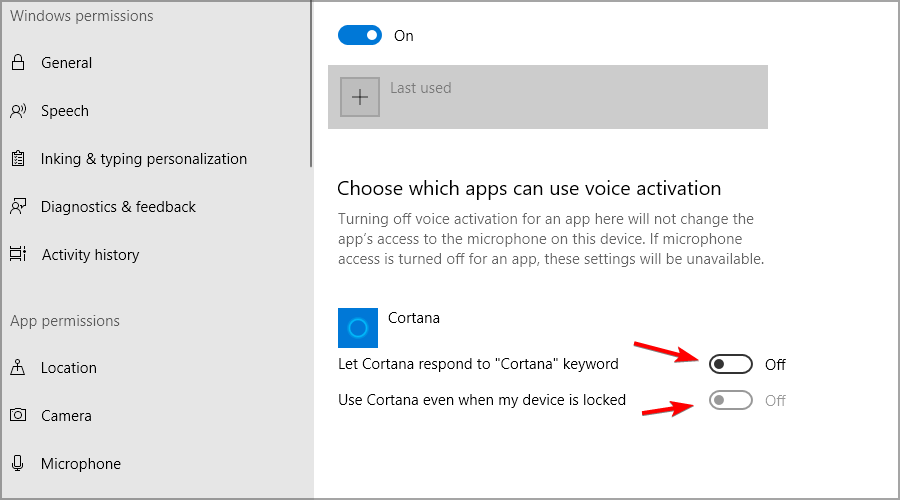Open the General settings page
The width and height of the screenshot is (900, 500).
tap(66, 63)
